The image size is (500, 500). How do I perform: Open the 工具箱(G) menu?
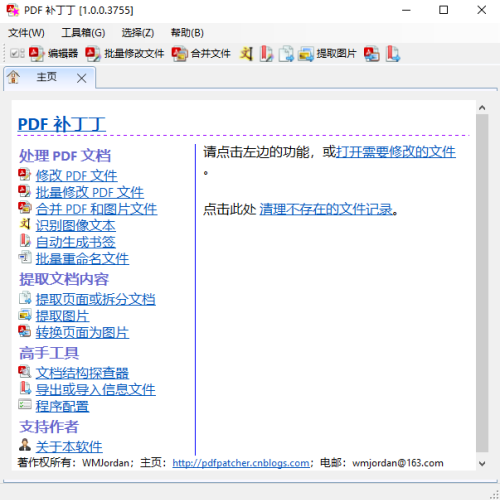coord(83,33)
